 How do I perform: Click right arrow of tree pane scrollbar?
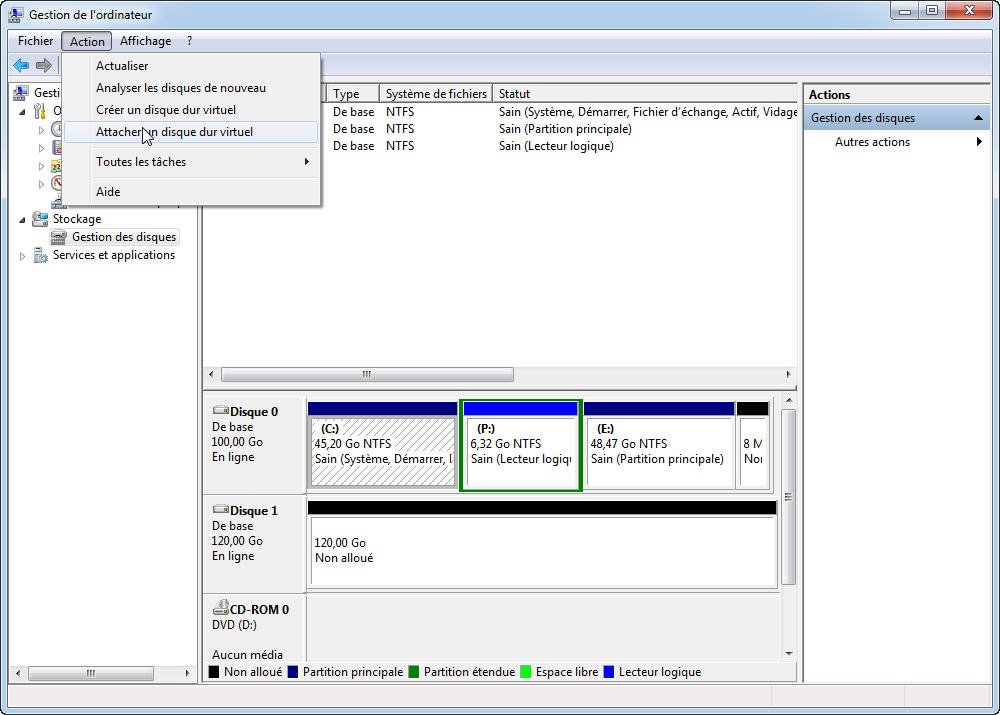tap(187, 673)
